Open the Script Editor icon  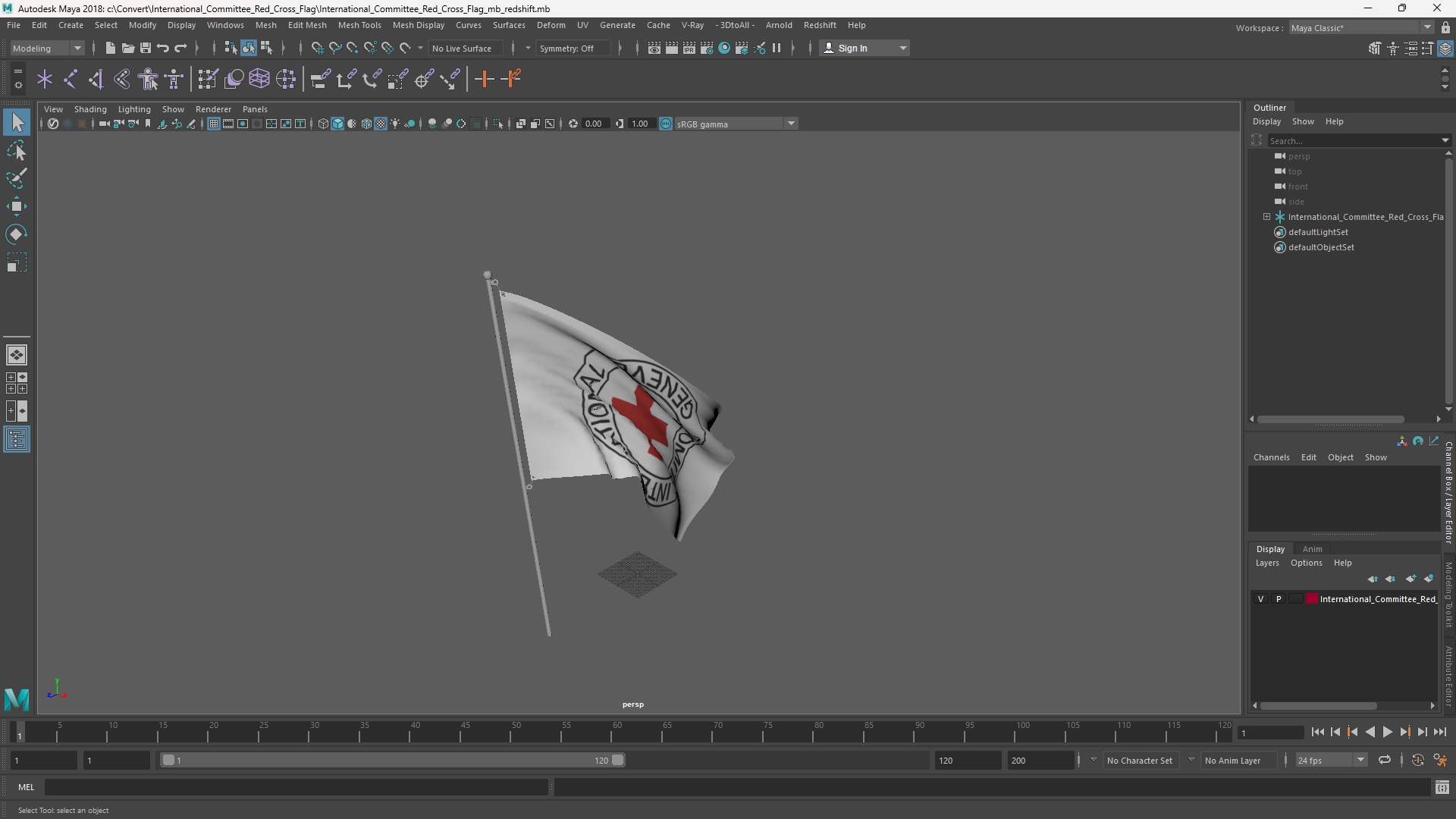1442,787
